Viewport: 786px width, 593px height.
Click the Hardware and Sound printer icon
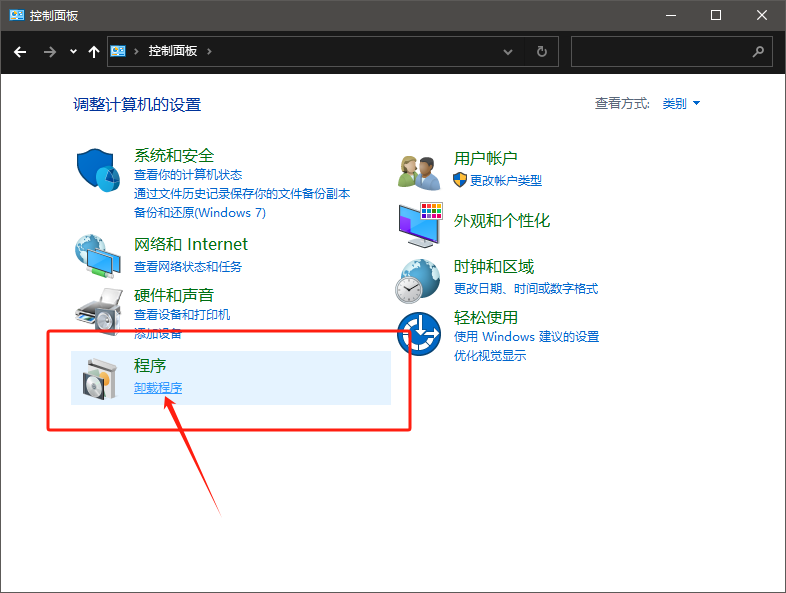tap(98, 308)
